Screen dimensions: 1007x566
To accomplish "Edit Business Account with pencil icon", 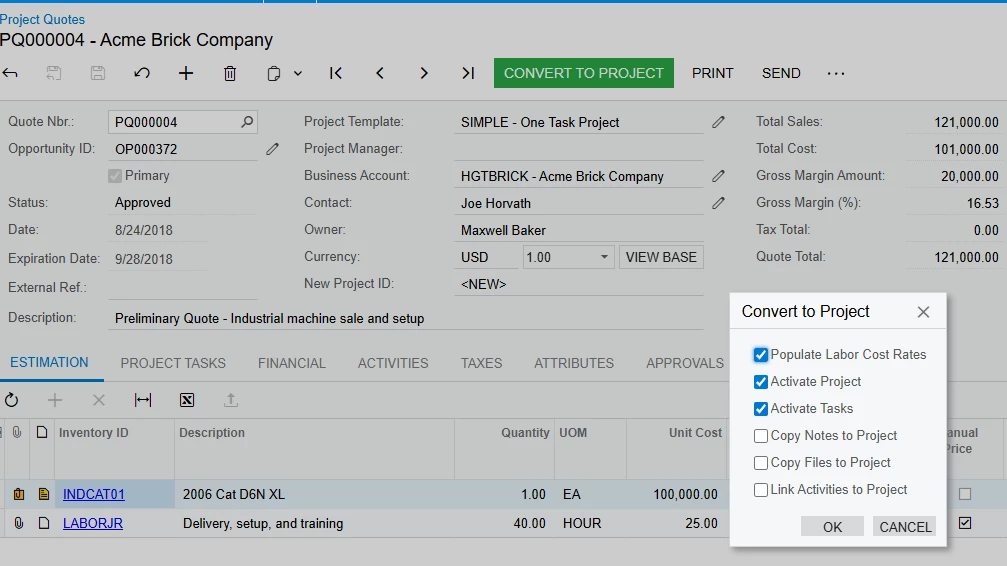I will coord(718,176).
